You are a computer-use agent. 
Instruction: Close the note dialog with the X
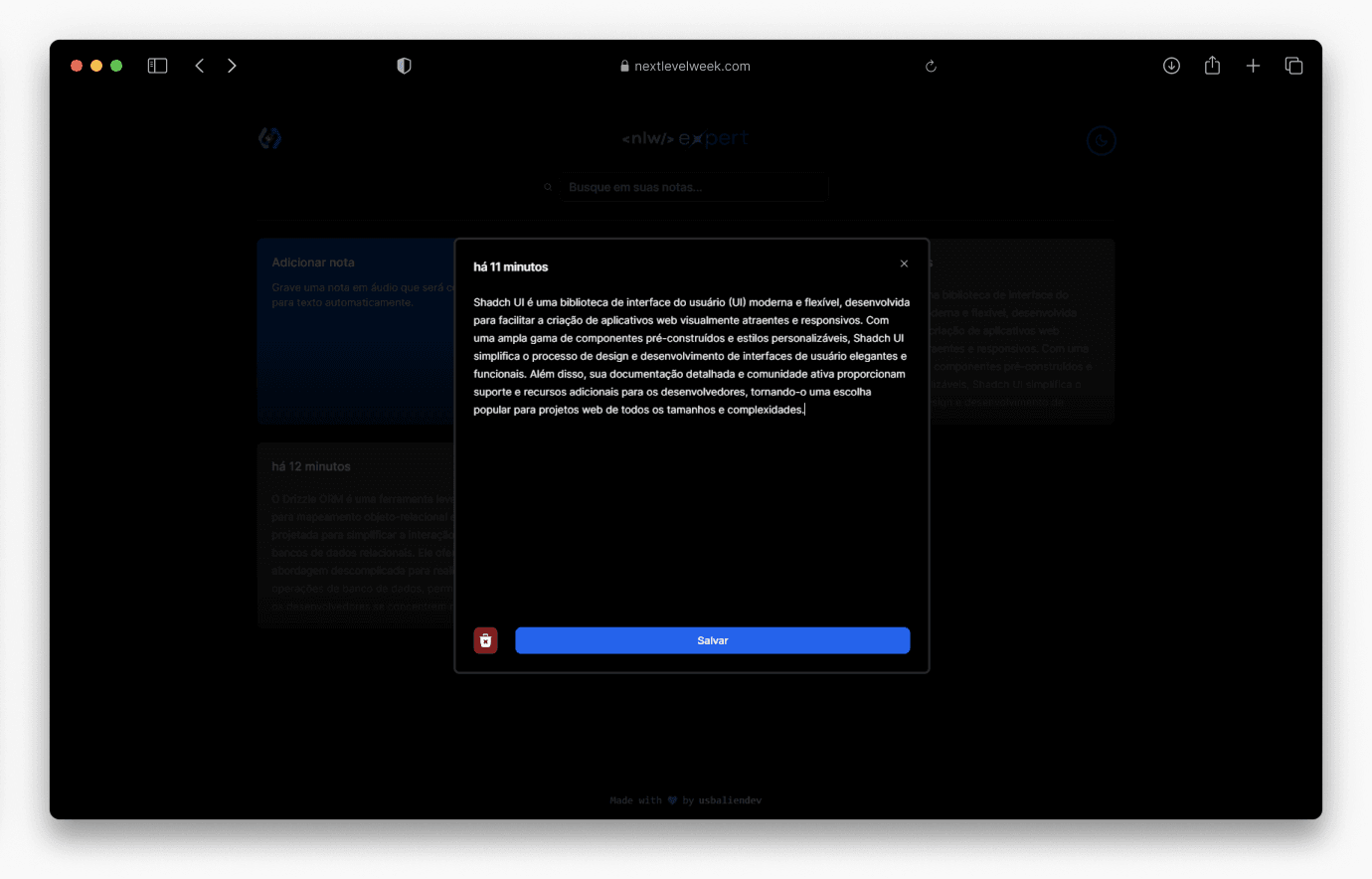pyautogui.click(x=904, y=264)
